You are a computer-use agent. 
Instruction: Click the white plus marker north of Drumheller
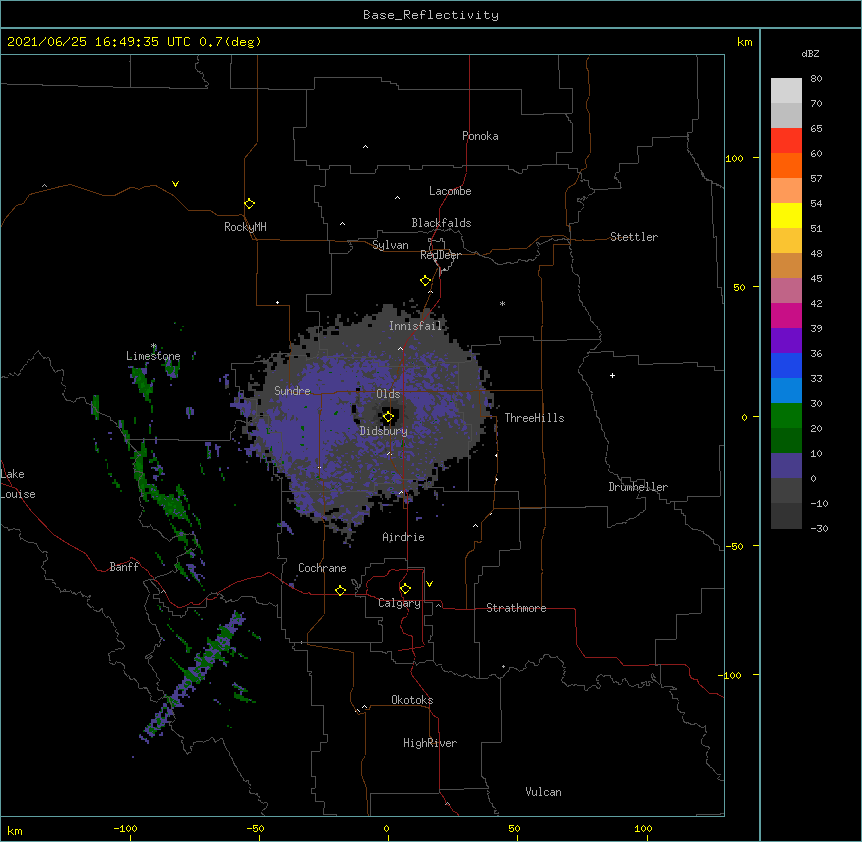point(612,375)
